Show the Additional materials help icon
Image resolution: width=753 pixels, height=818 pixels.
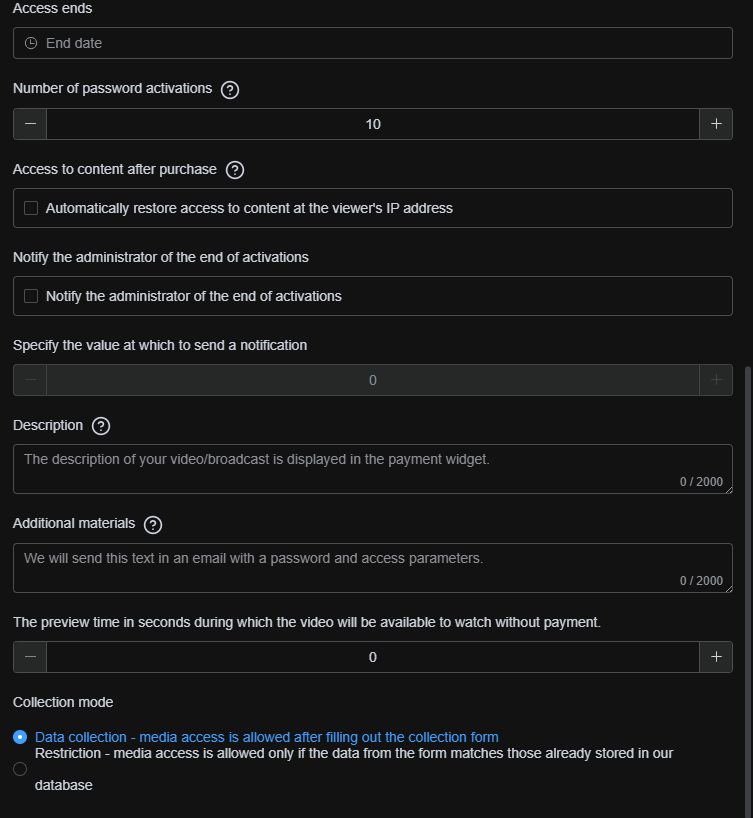point(153,525)
